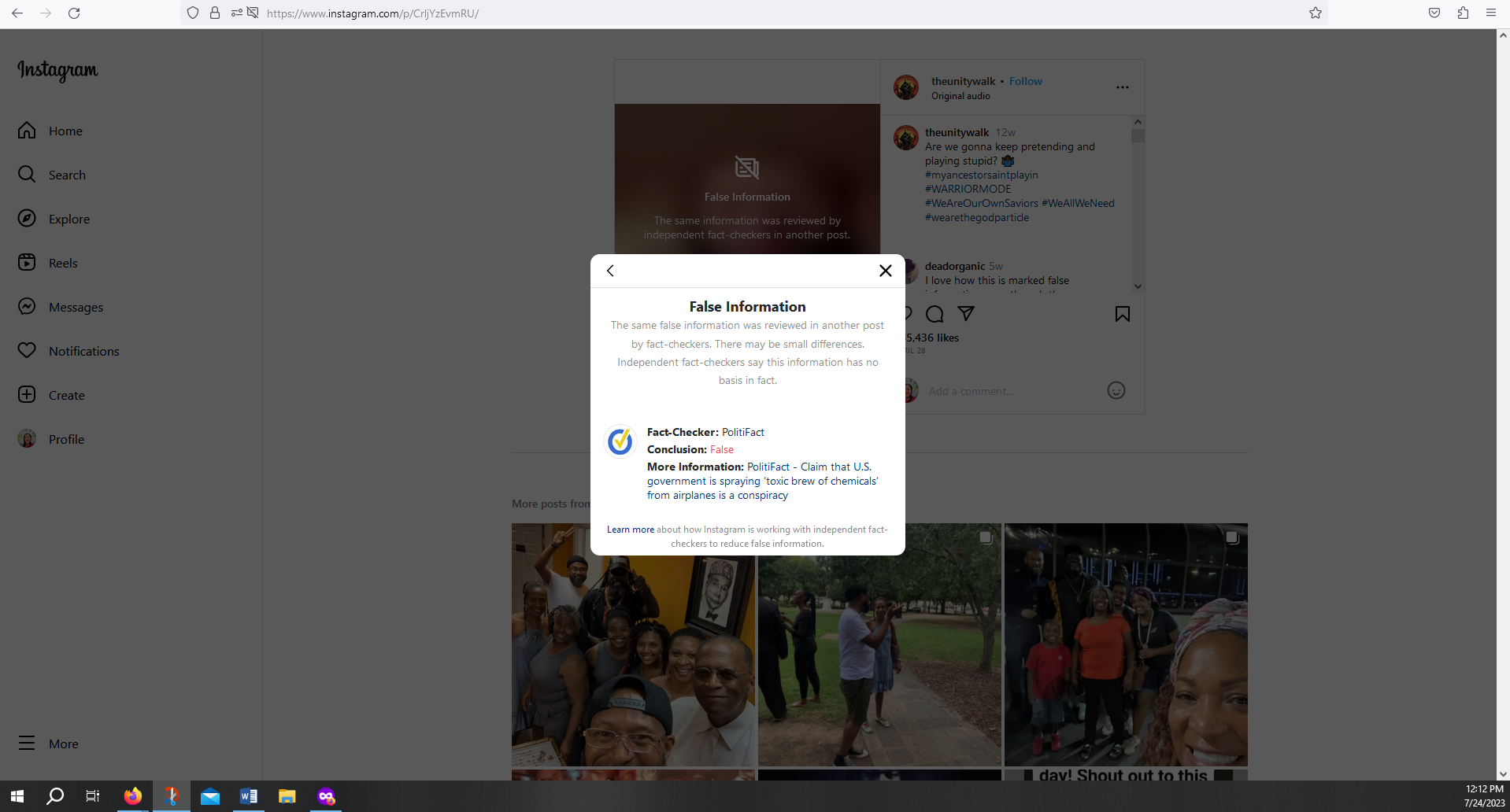1510x812 pixels.
Task: Open emoji picker in comment box
Action: 1116,390
